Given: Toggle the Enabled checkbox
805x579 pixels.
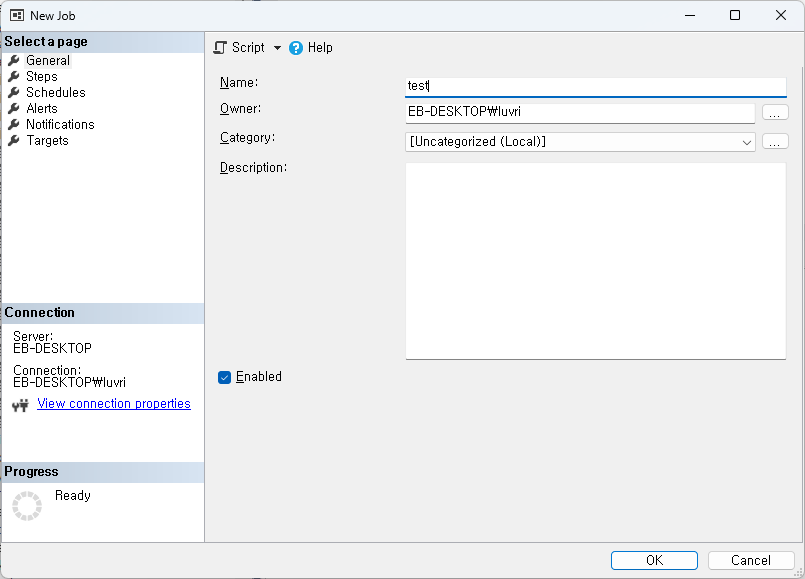Looking at the screenshot, I should 224,377.
